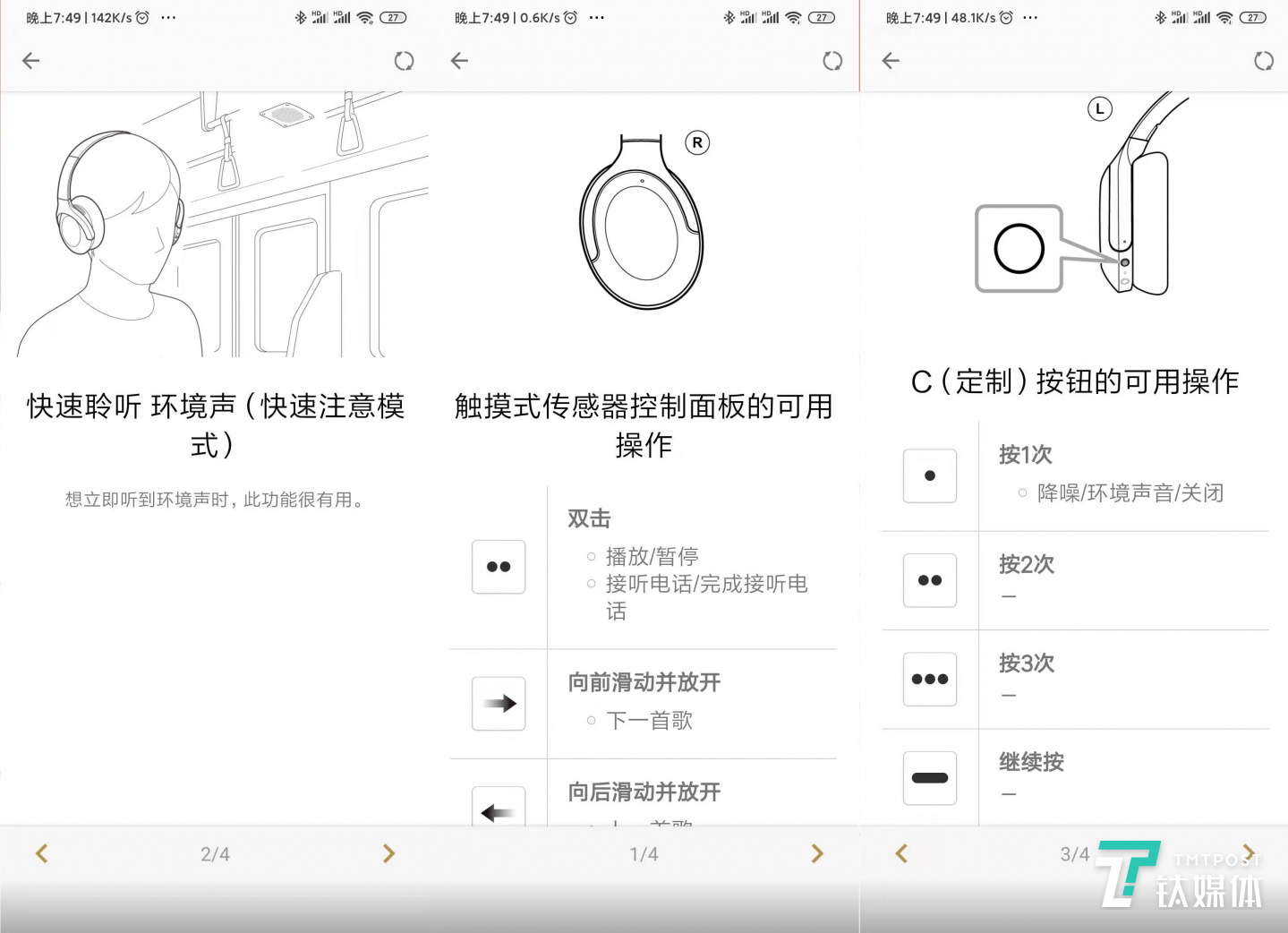
Task: Open the overflow menu on the middle screen
Action: click(x=594, y=17)
